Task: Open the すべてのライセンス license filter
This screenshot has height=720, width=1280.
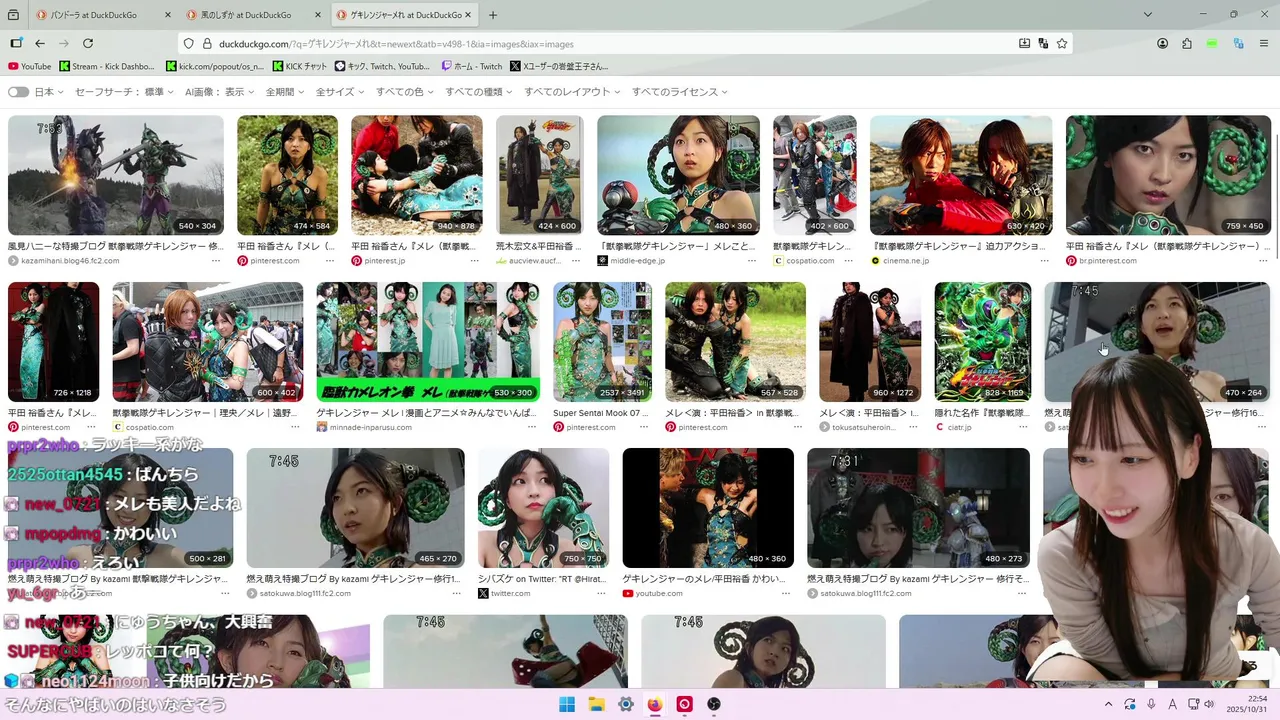Action: pos(679,92)
